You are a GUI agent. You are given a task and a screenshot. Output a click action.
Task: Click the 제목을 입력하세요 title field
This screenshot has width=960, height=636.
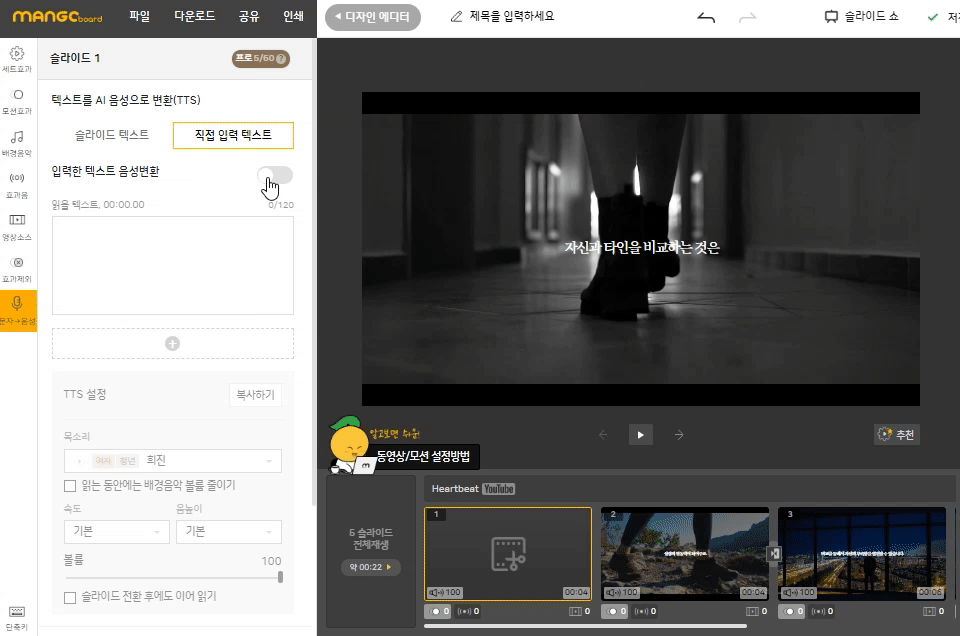pyautogui.click(x=512, y=17)
